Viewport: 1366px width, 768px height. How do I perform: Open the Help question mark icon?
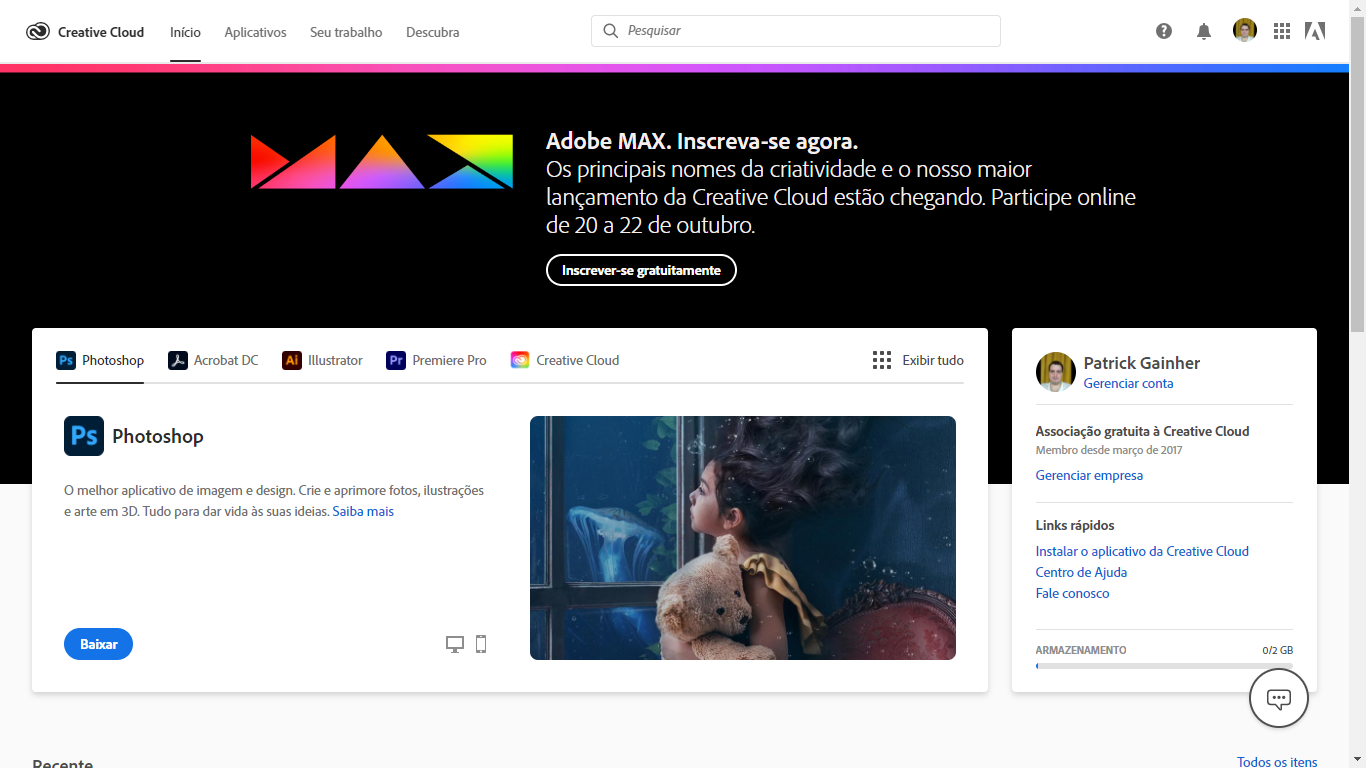click(1164, 31)
